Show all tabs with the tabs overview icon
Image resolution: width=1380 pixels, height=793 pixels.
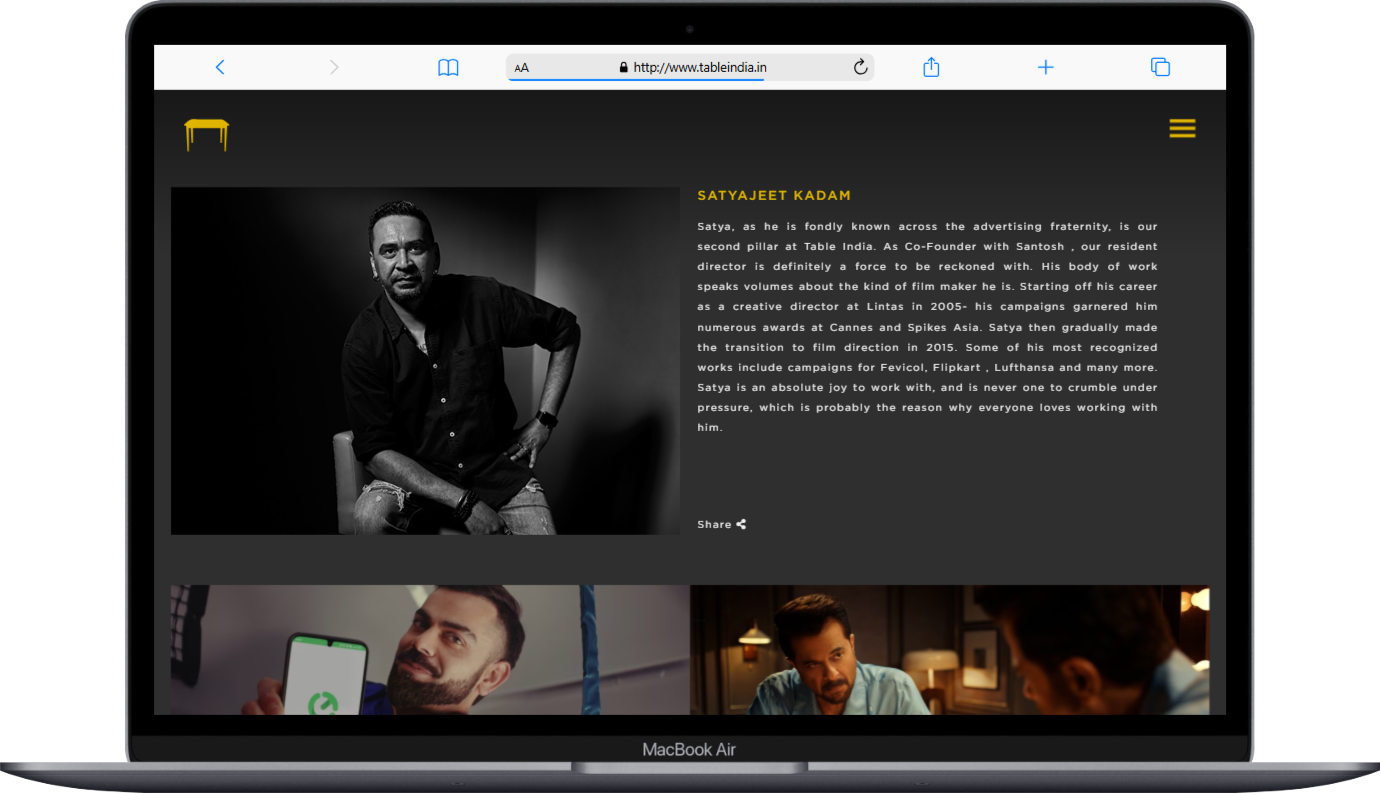[1160, 67]
